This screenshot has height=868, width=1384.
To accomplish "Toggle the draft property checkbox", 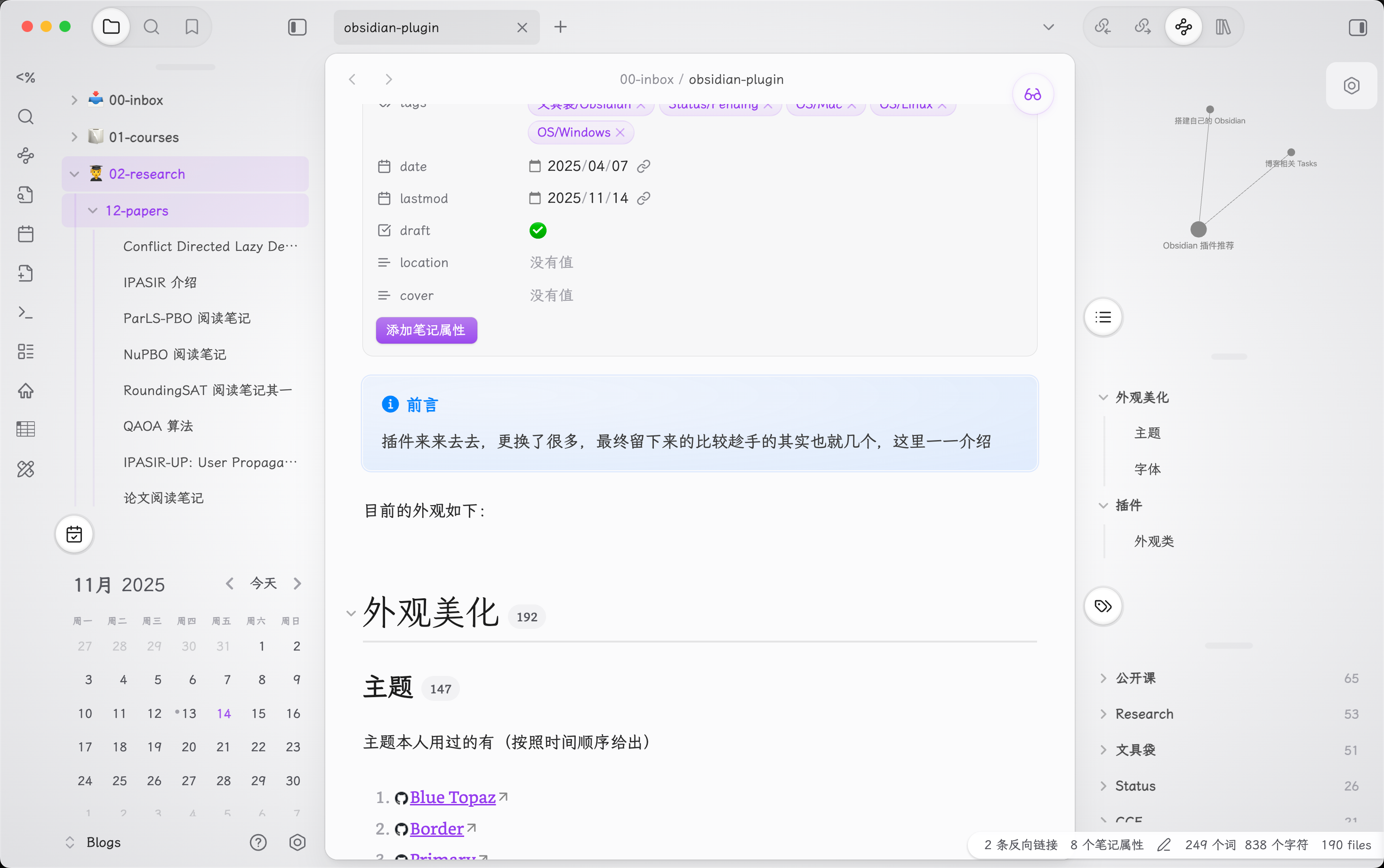I will point(538,231).
